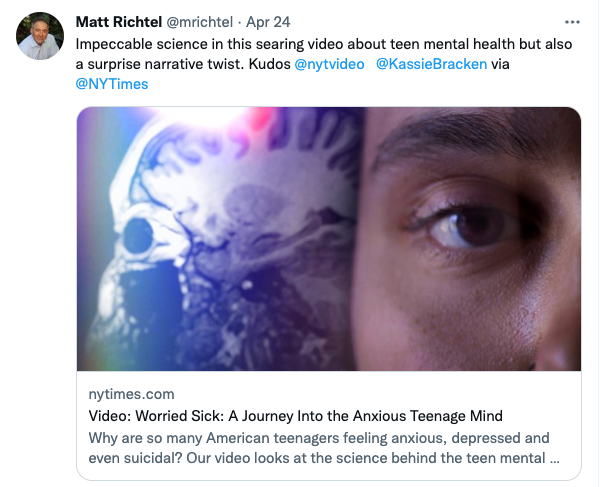Open the Apr 24 tweet timestamp

[268, 22]
